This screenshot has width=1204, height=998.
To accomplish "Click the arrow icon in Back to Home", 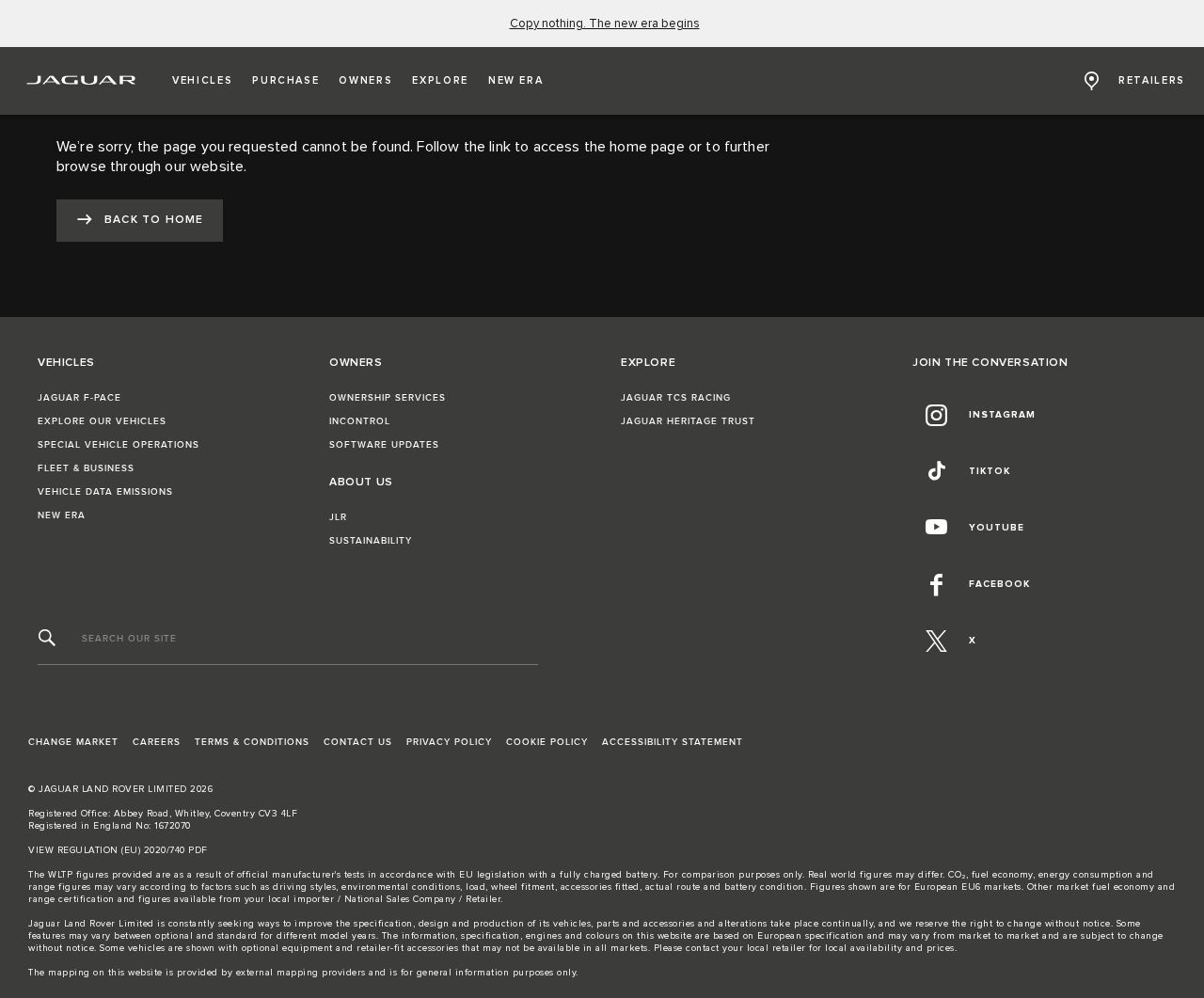I will (x=85, y=219).
